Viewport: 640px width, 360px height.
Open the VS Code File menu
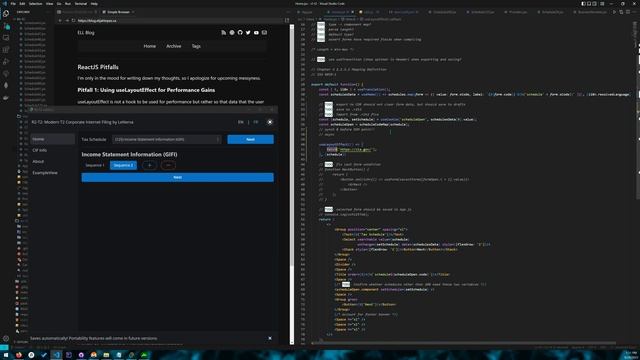pyautogui.click(x=13, y=4)
